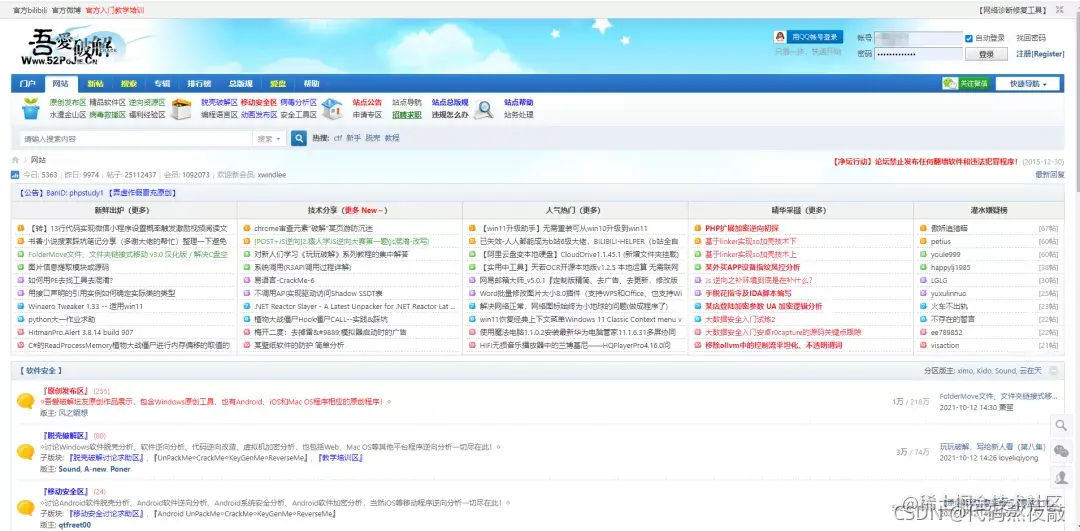Open the 搜索 nav tab

point(129,83)
